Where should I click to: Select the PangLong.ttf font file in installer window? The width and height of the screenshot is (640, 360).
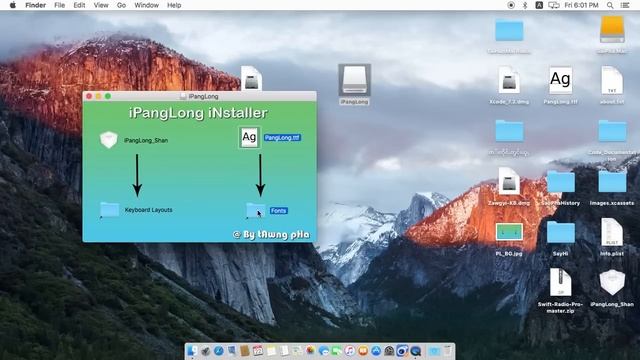pyautogui.click(x=249, y=137)
